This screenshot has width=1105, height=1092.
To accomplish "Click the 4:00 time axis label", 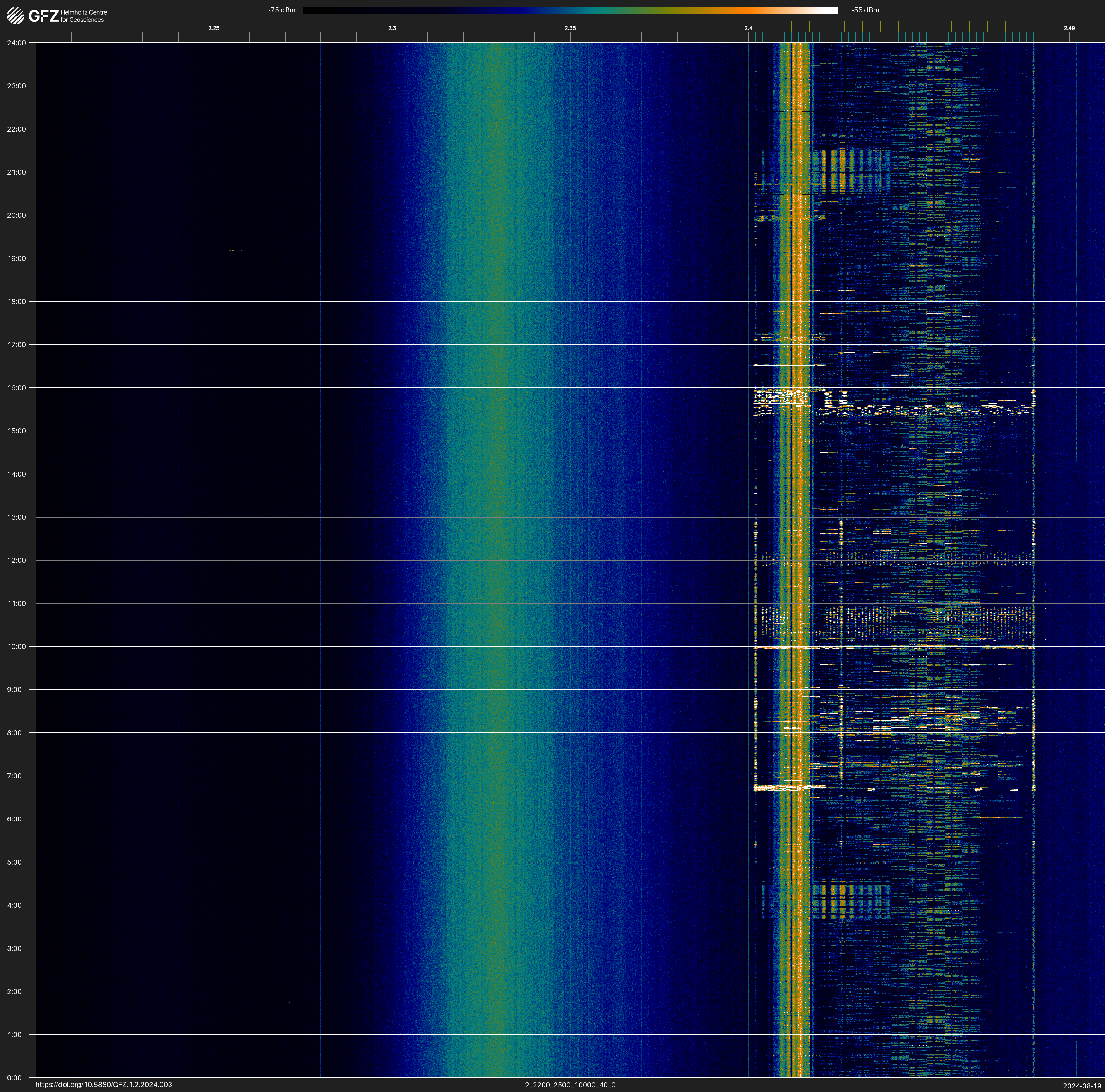I will tap(15, 905).
